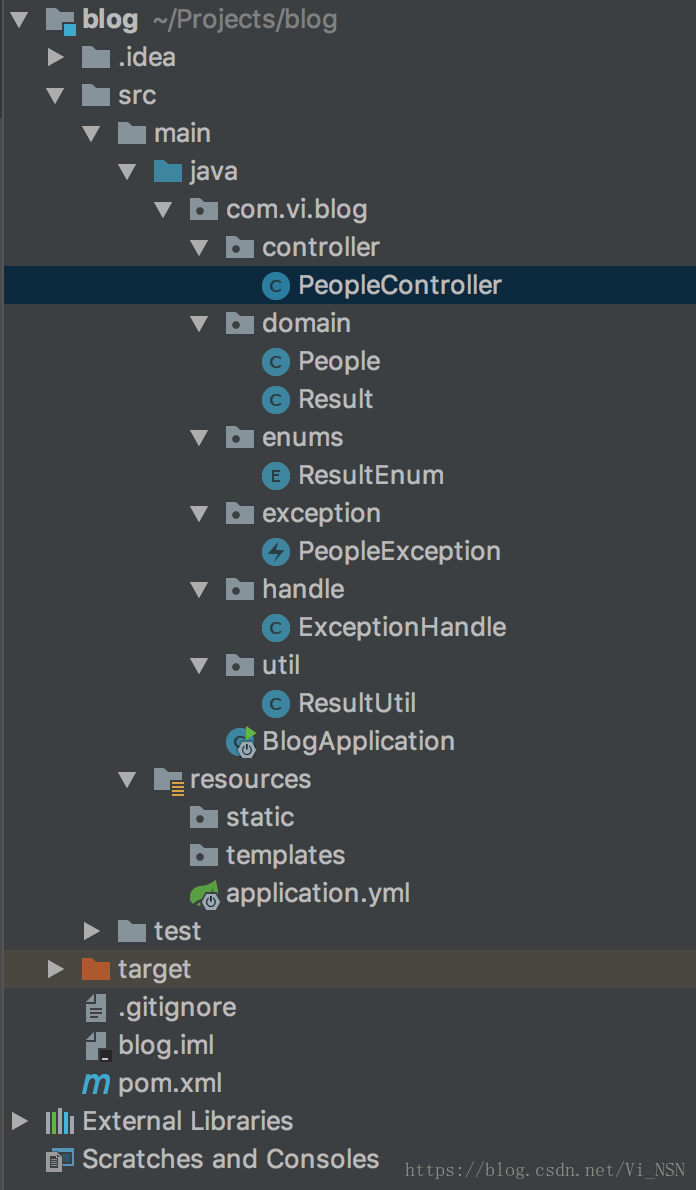Collapse the domain package arrow
696x1190 pixels.
(x=199, y=324)
